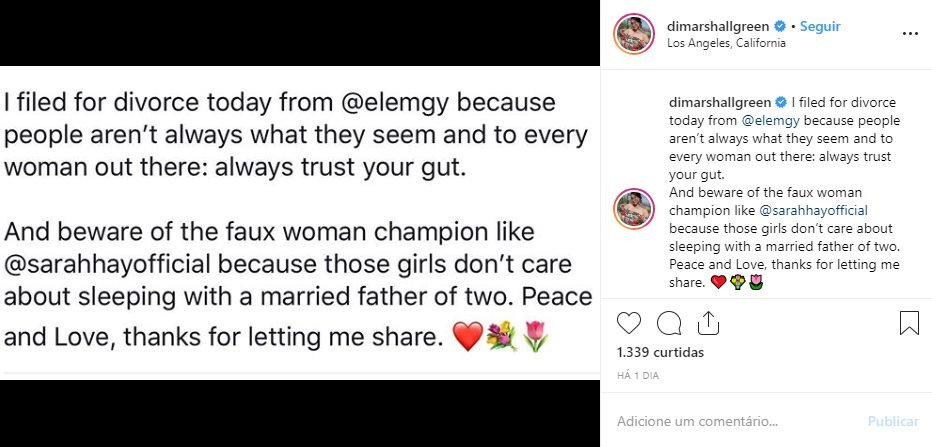
Task: Click the verified badge in caption
Action: [x=781, y=102]
